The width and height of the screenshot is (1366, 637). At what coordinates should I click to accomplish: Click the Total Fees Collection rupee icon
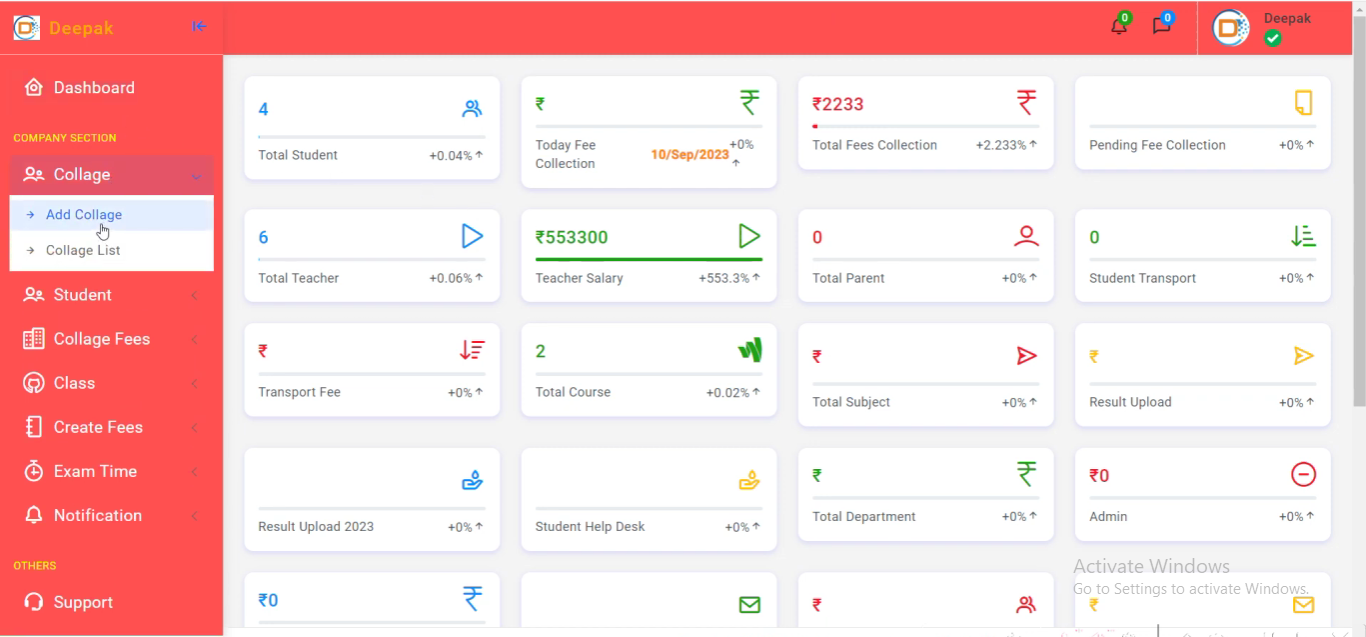(x=1026, y=103)
